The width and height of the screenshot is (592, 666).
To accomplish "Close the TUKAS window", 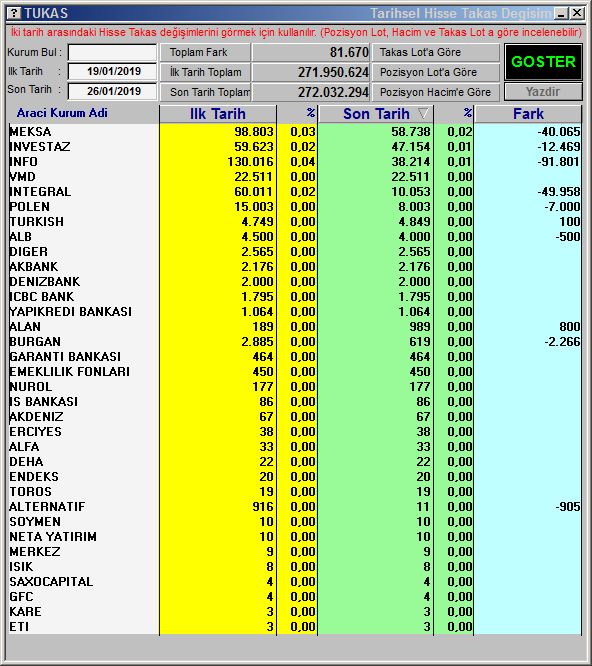I will (577, 13).
